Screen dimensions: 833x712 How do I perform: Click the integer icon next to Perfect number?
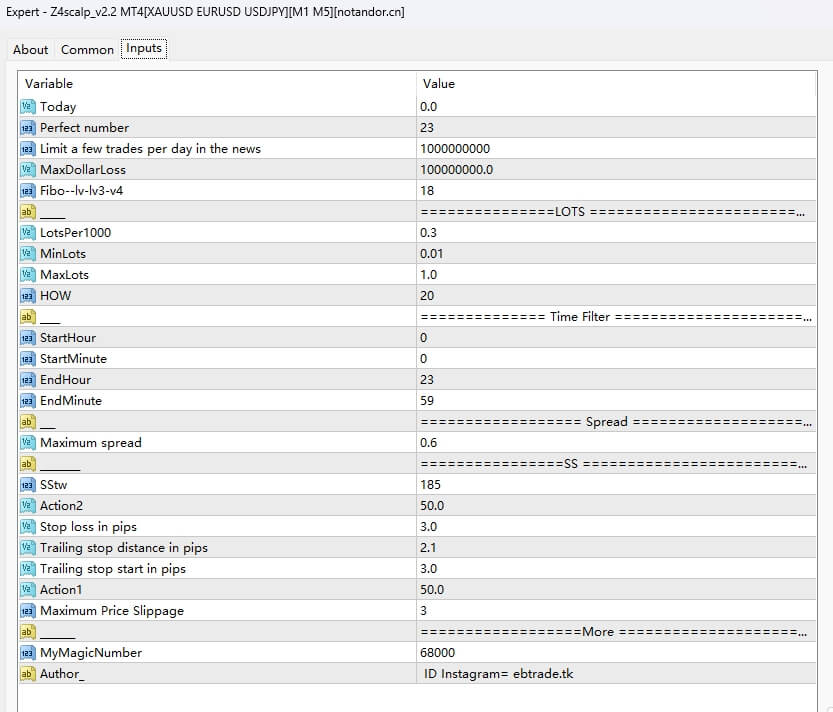28,128
